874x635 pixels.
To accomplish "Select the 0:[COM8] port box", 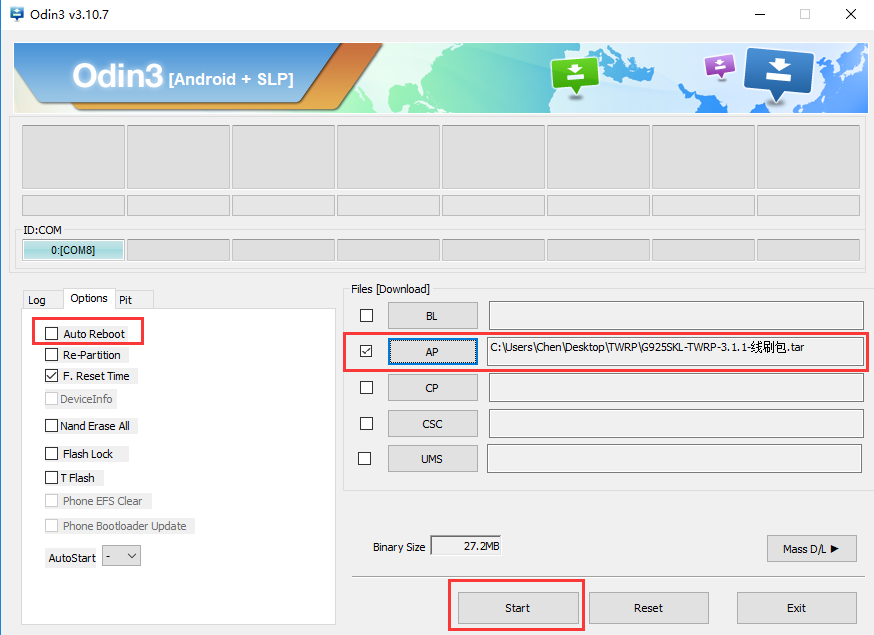I will (73, 250).
